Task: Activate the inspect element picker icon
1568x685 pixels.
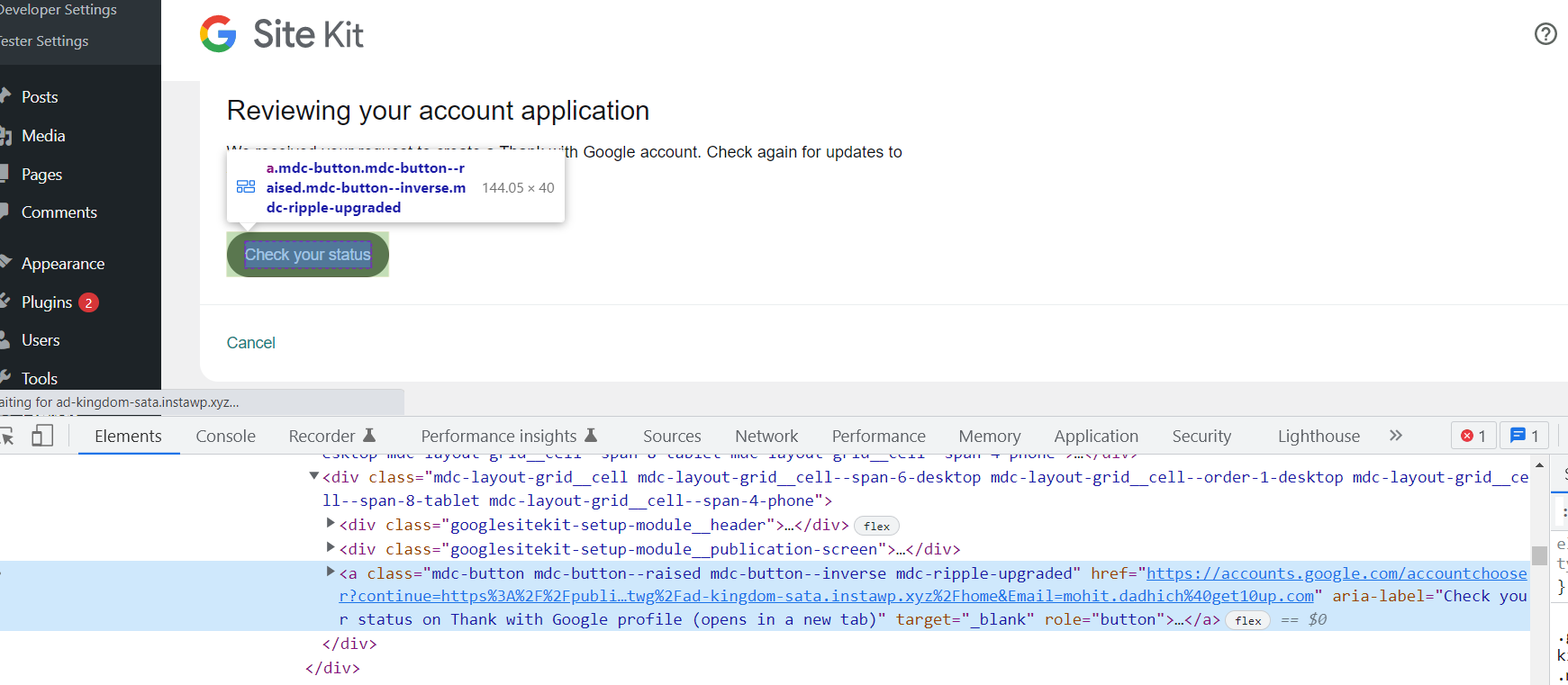Action: pos(7,436)
